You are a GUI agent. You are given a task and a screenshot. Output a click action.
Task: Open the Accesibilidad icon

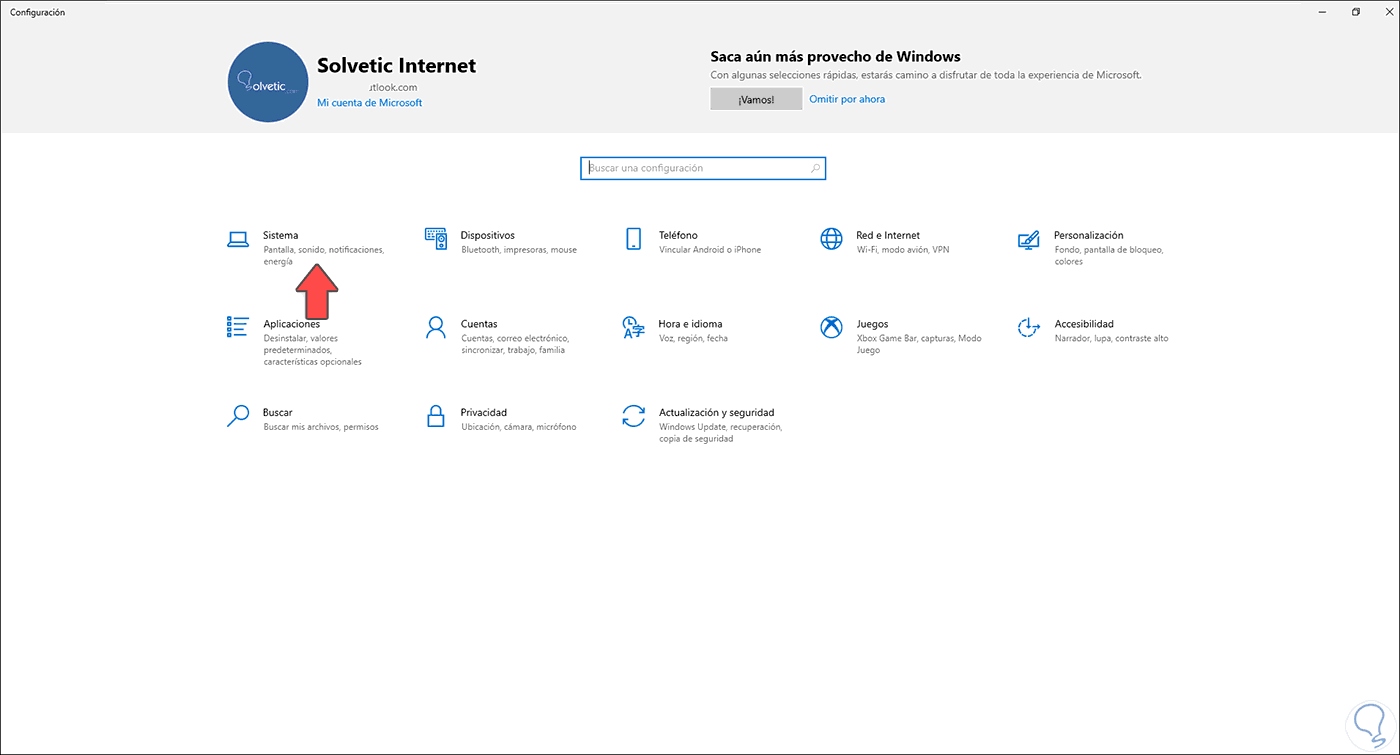click(1028, 327)
